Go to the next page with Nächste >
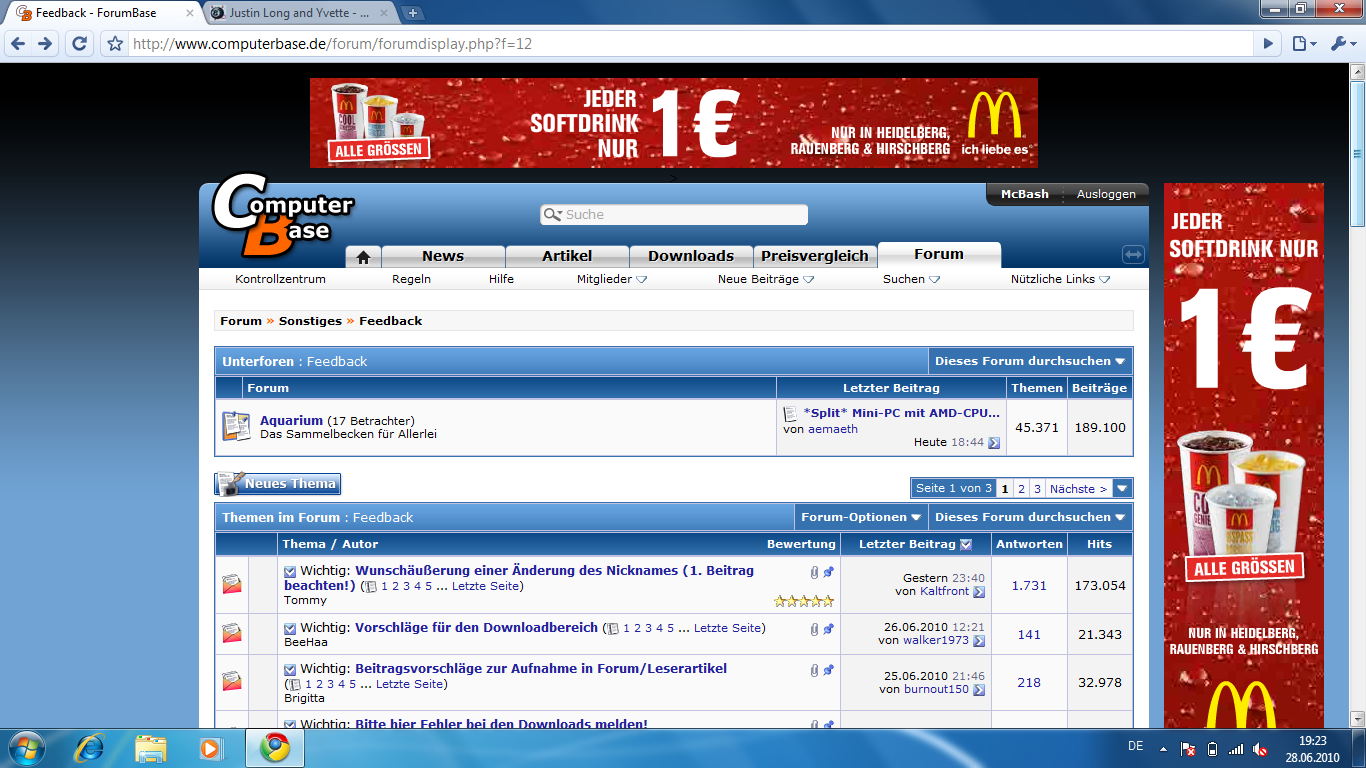 tap(1078, 489)
